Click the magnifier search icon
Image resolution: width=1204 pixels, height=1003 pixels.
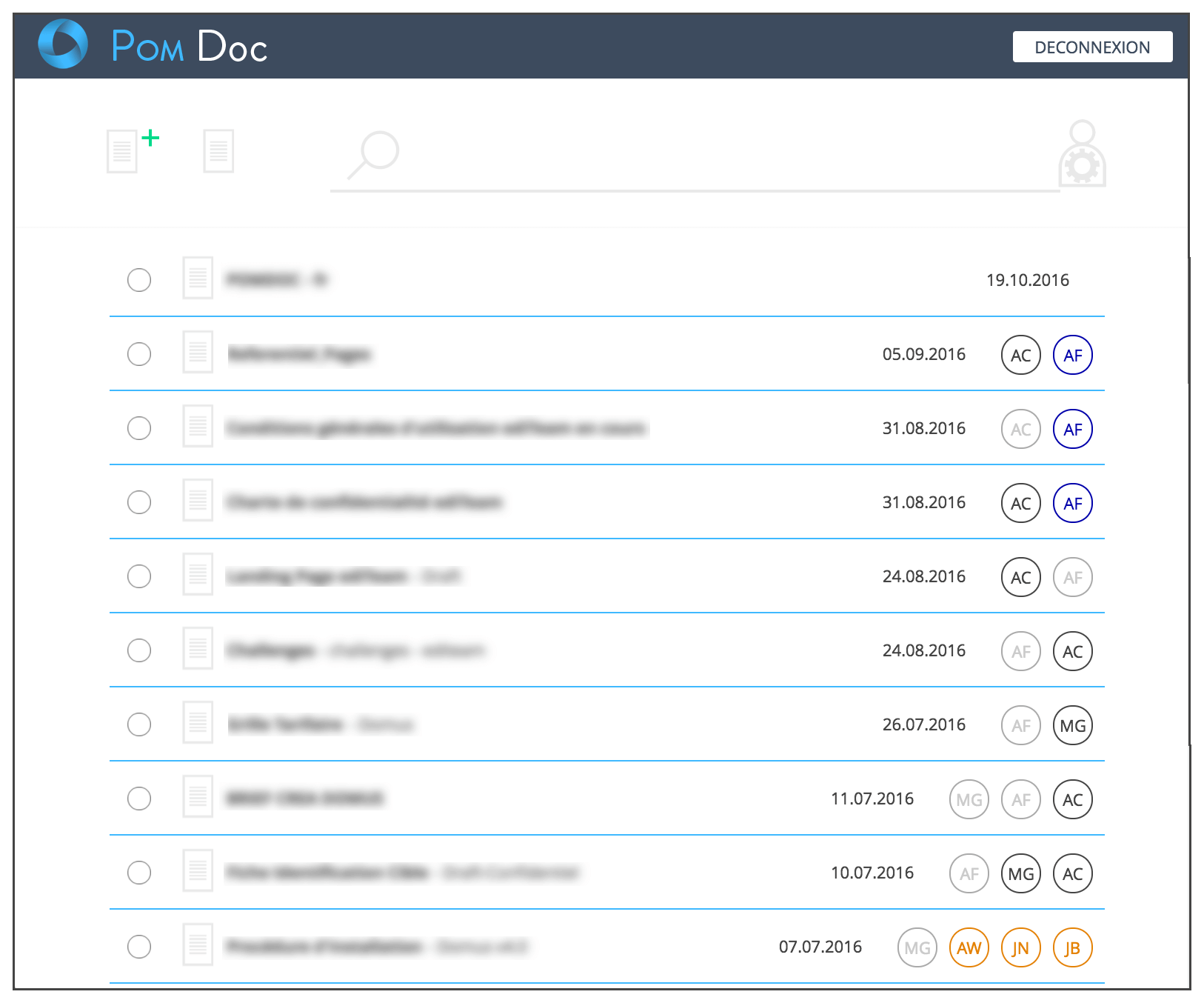(374, 155)
